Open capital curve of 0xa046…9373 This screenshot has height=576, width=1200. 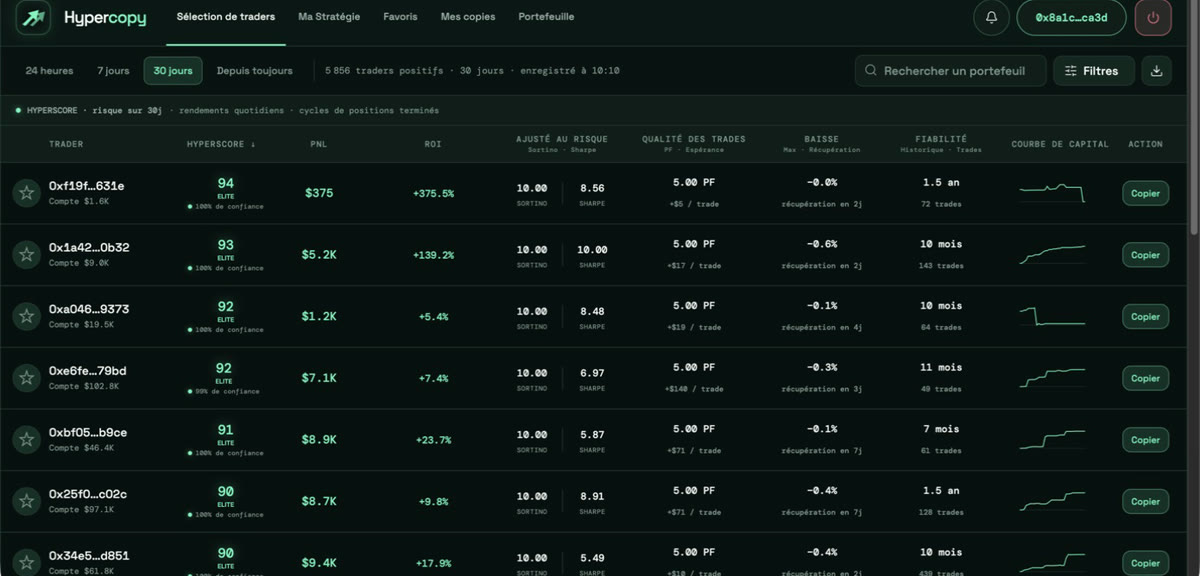point(1052,316)
